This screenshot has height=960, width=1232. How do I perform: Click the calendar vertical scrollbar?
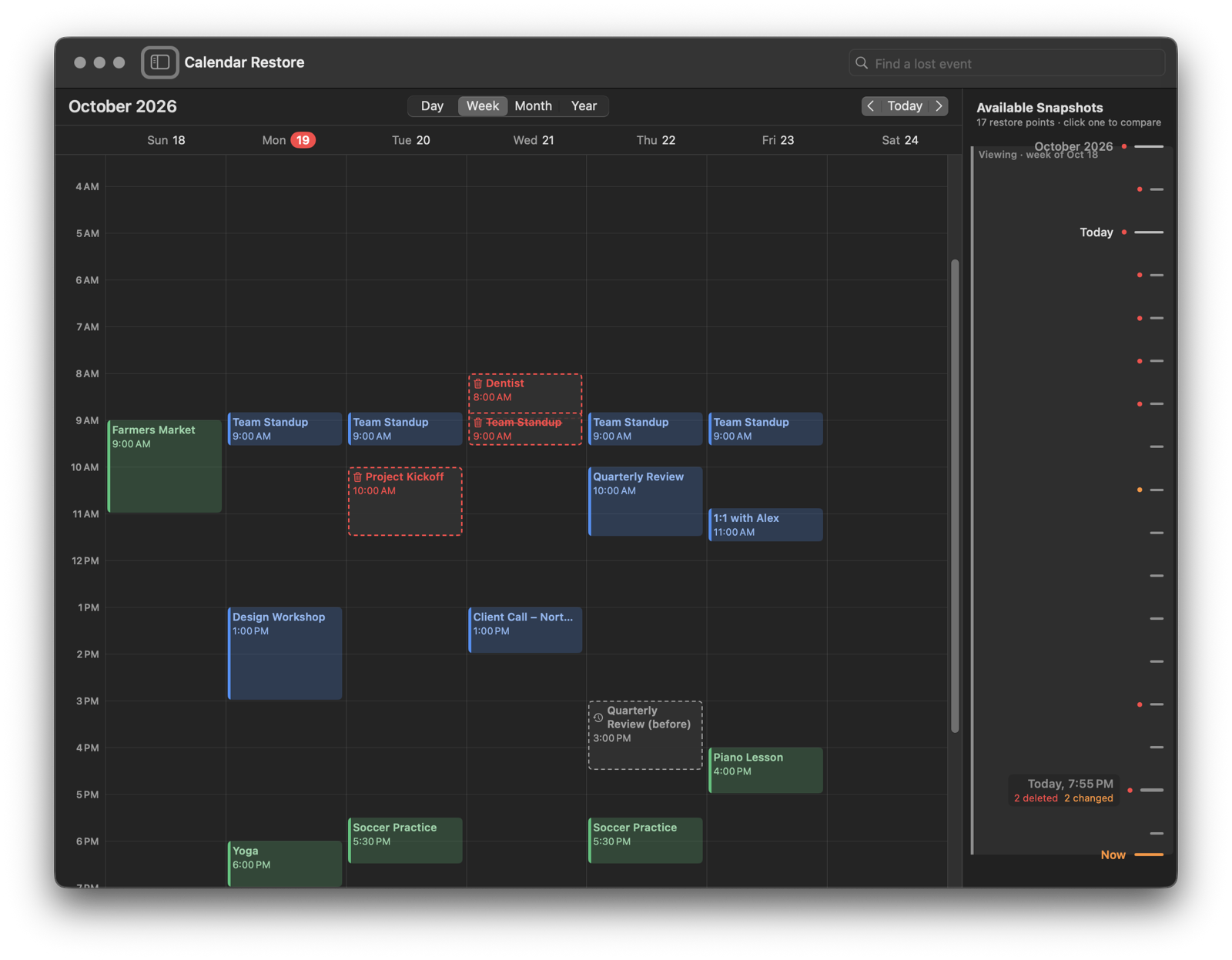click(955, 496)
